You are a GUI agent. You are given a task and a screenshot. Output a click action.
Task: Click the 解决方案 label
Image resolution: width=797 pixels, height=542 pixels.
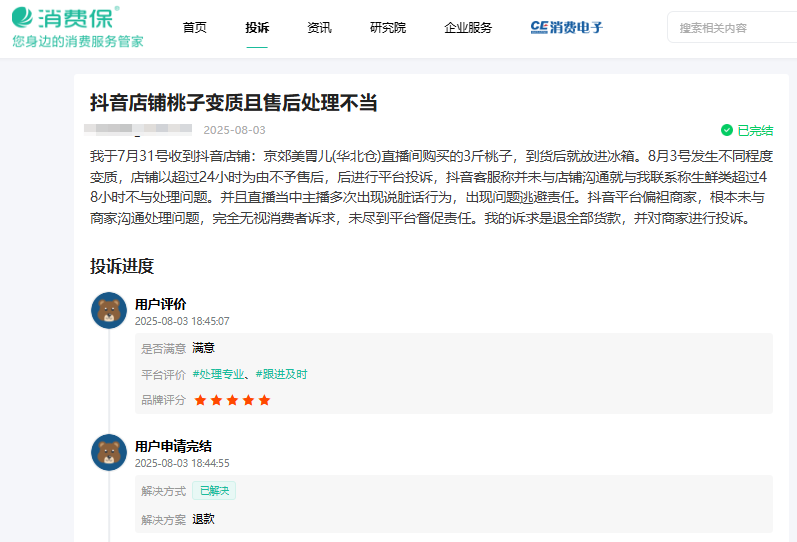click(164, 520)
